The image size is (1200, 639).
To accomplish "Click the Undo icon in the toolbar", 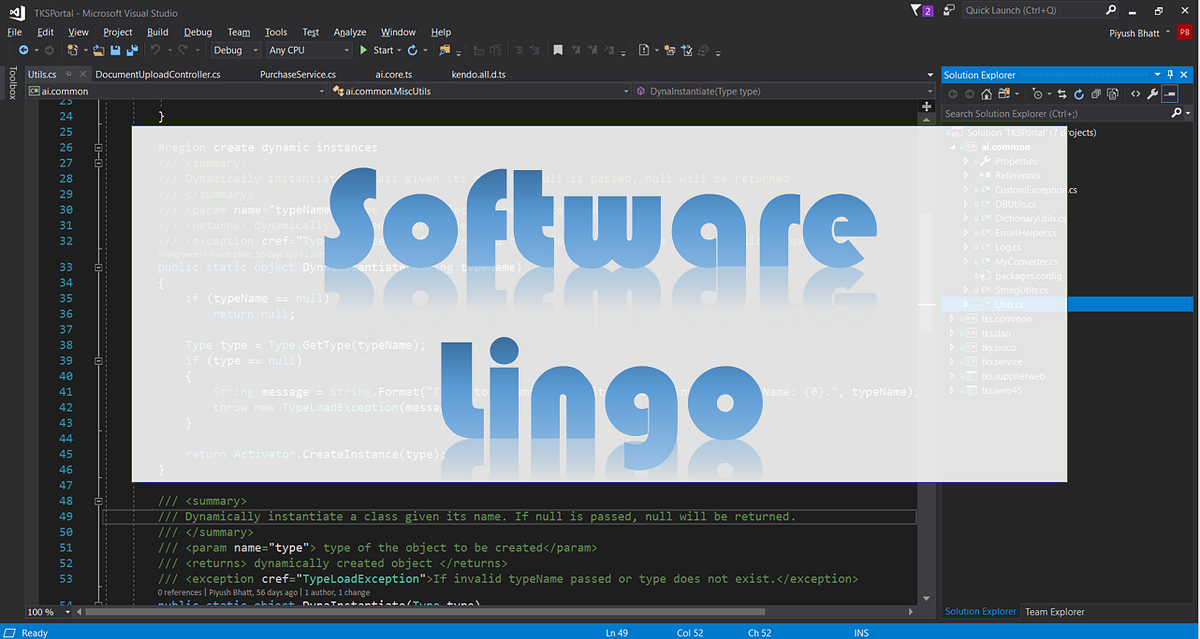I will (156, 50).
